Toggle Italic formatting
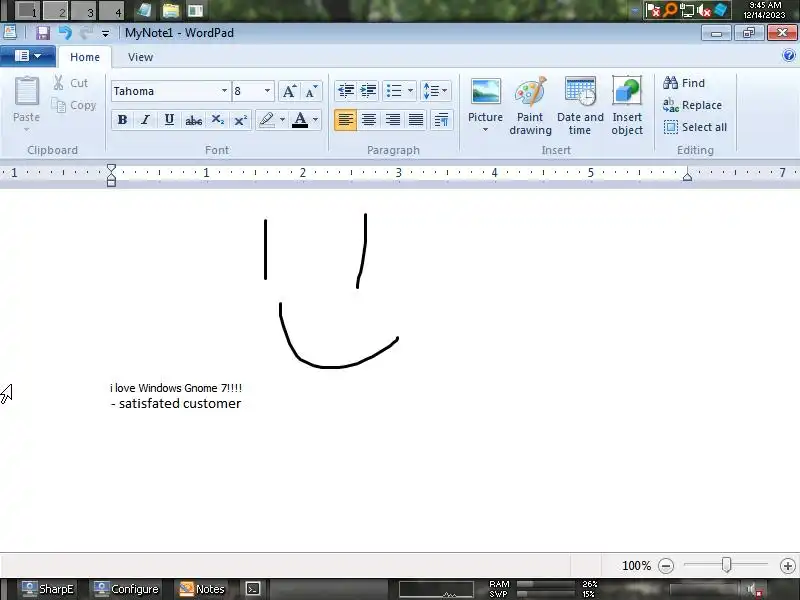Screen dimensions: 800x600 145,120
